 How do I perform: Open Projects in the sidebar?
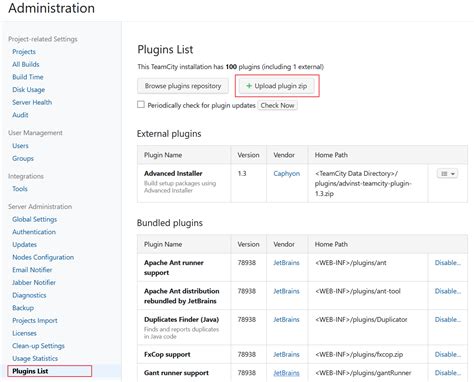24,52
